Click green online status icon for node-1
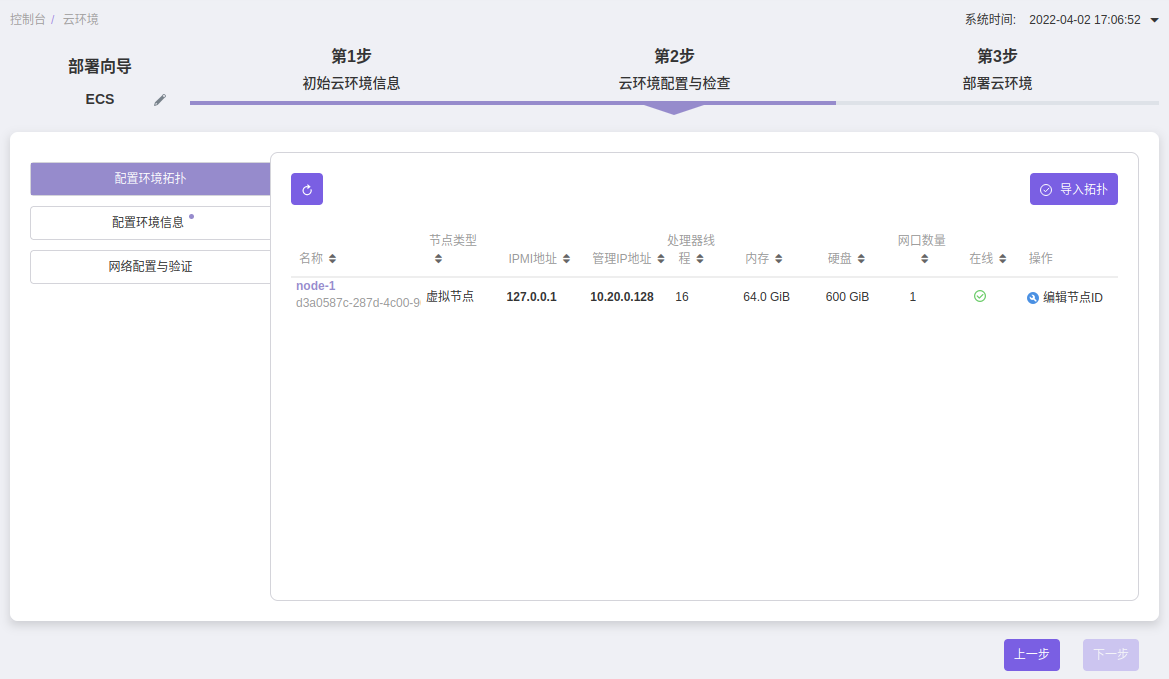This screenshot has width=1169, height=679. click(980, 297)
